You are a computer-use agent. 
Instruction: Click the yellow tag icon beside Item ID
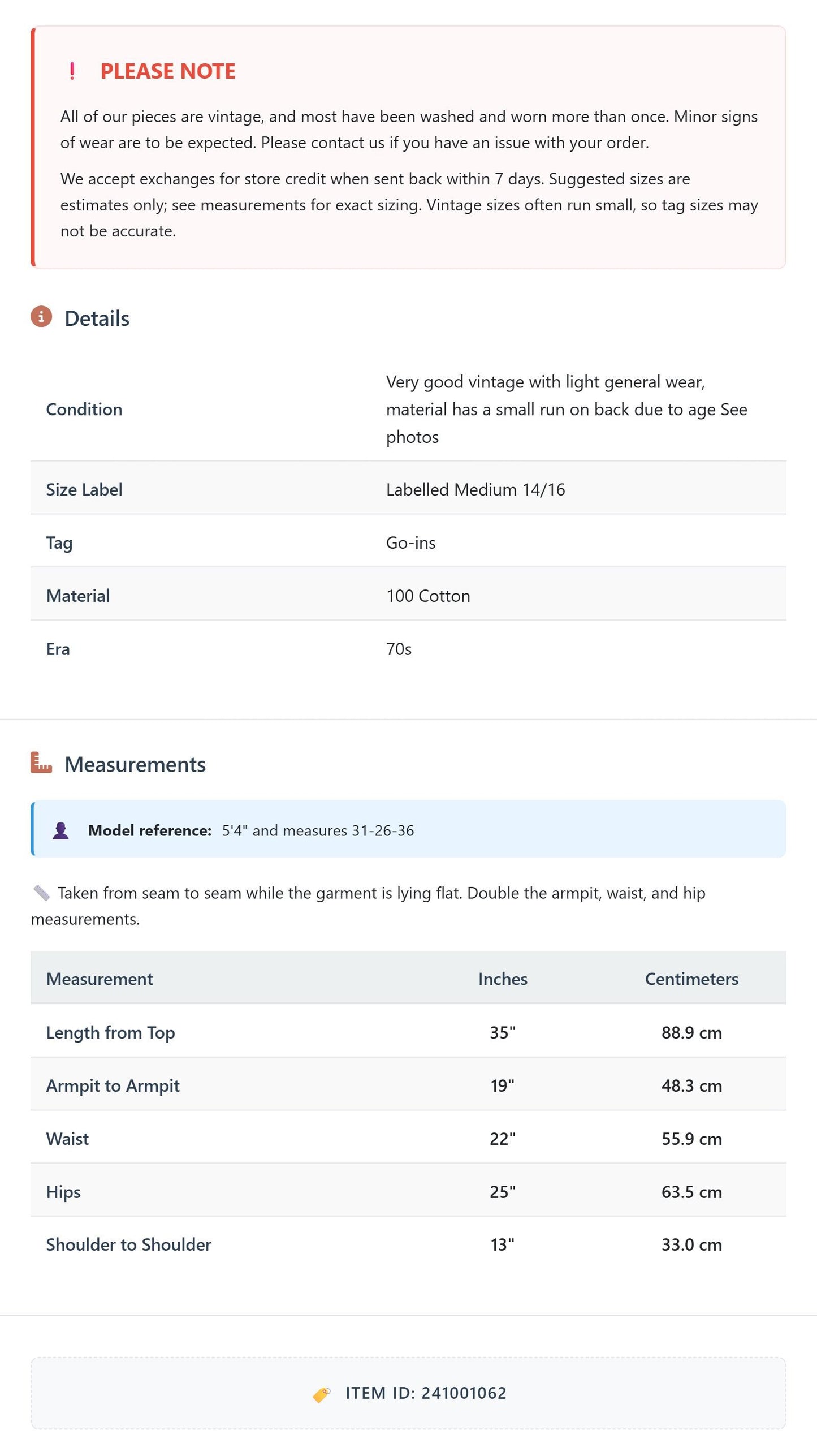[x=322, y=1394]
